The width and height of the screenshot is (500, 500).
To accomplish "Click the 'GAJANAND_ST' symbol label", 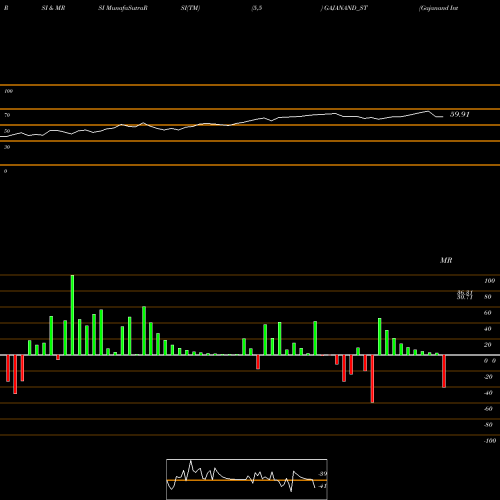I will (346, 8).
